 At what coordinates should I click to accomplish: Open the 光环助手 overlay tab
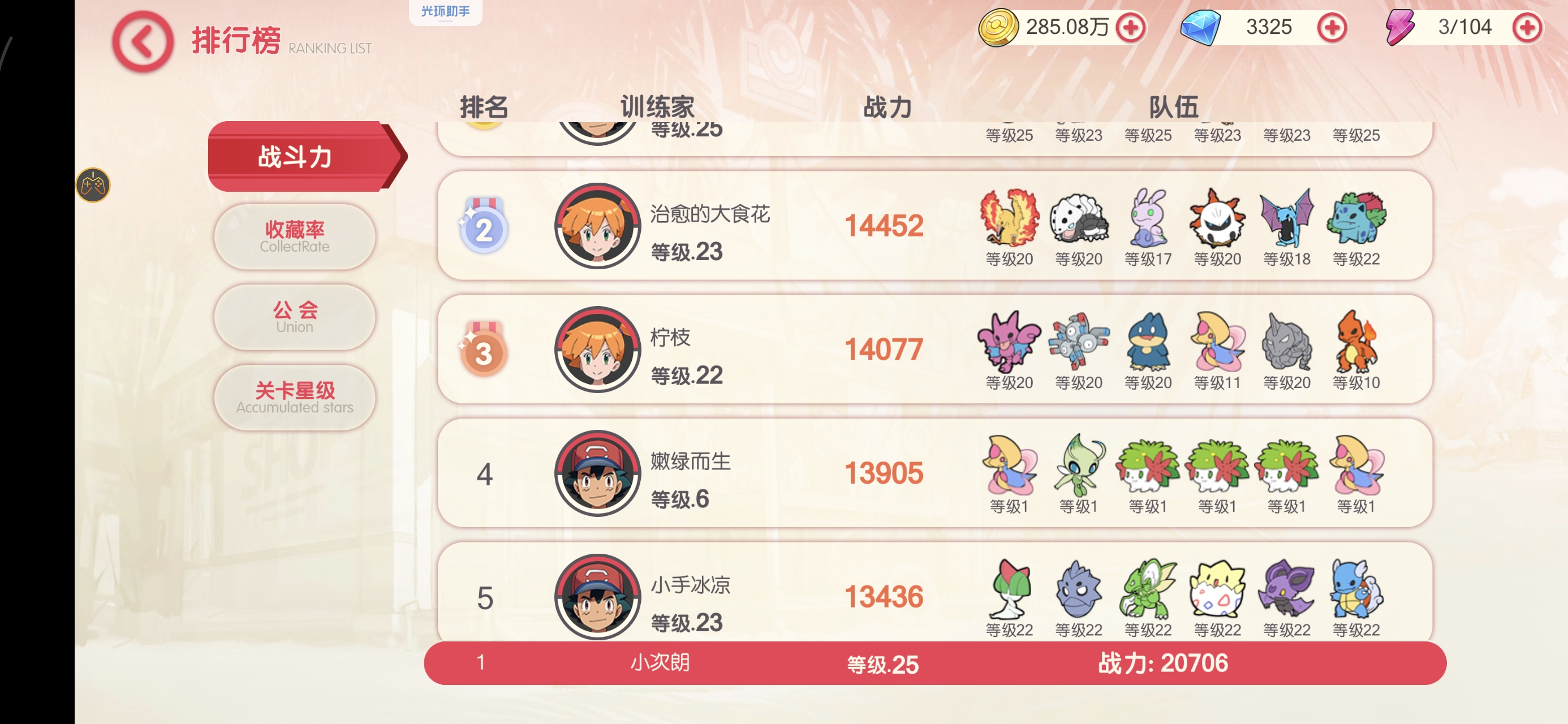coord(446,11)
